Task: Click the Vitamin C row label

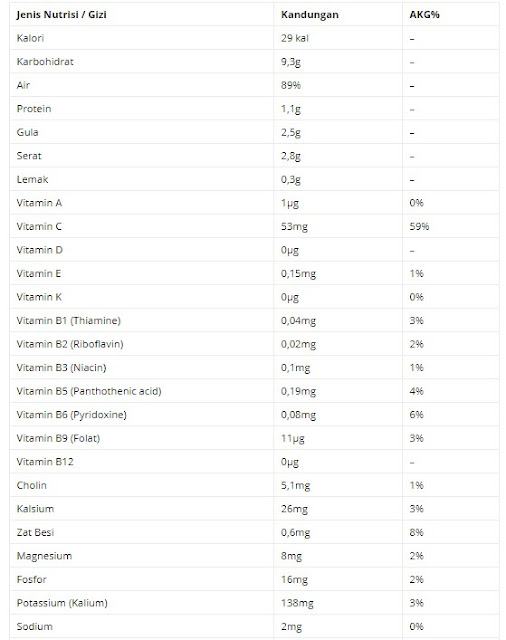Action: tap(39, 227)
